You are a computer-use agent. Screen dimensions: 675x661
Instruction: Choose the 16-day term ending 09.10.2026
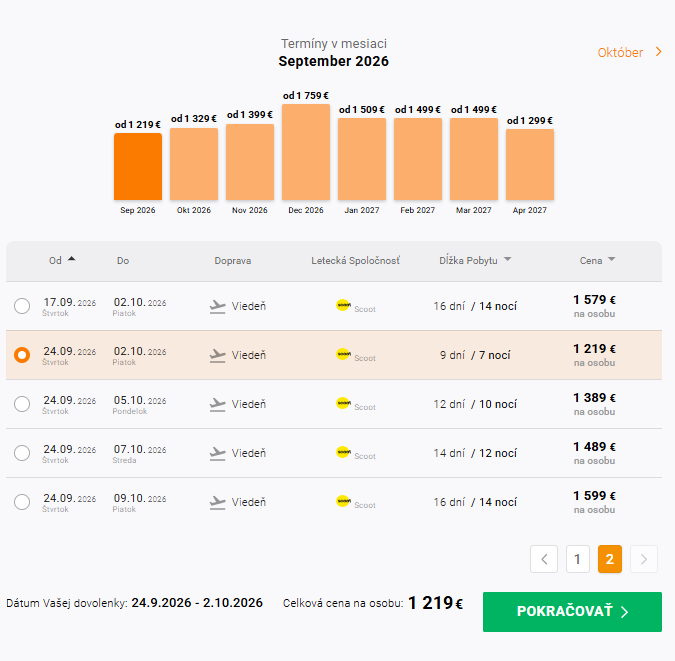tap(22, 502)
